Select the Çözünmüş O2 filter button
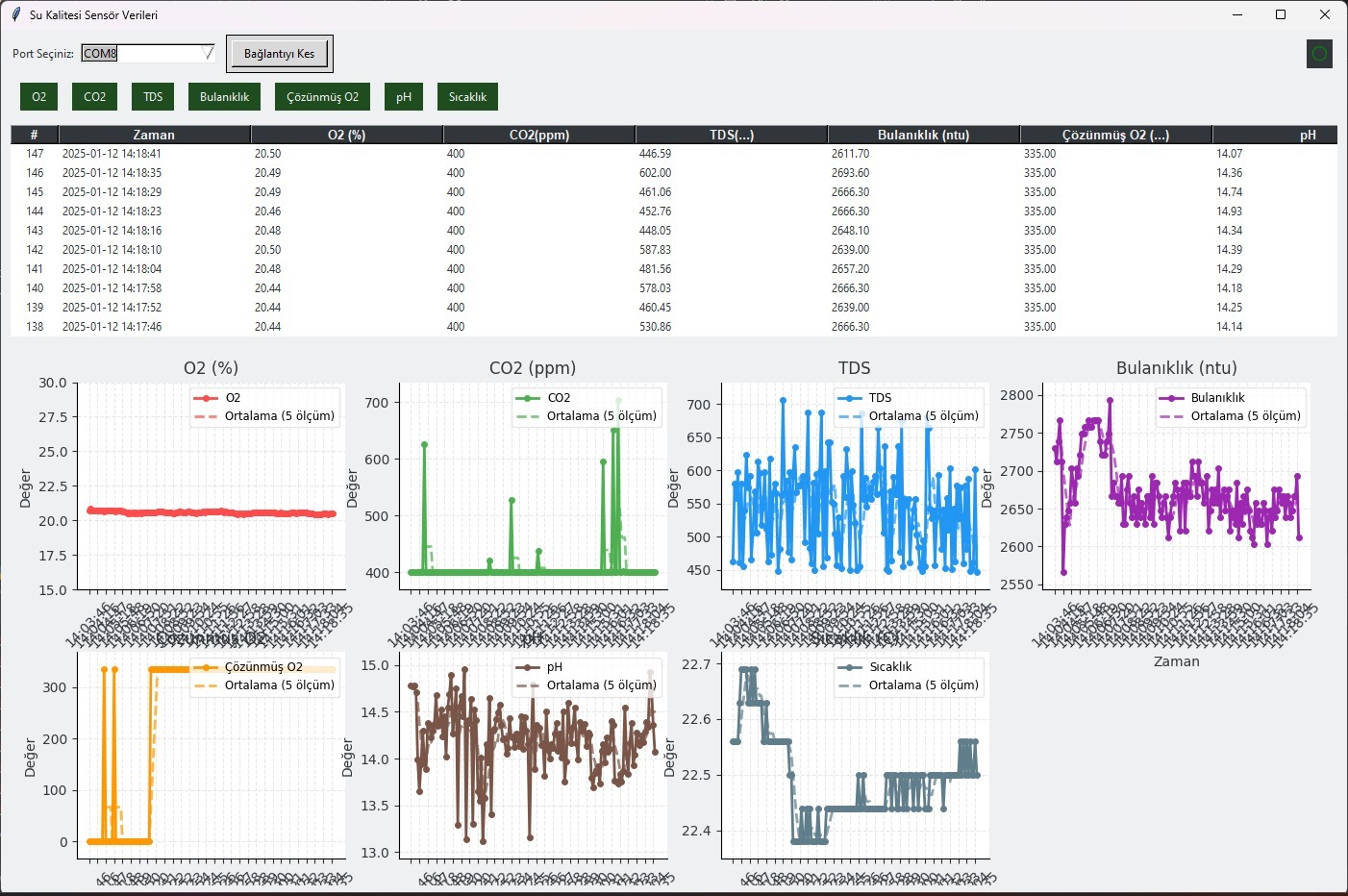Image resolution: width=1348 pixels, height=896 pixels. (323, 96)
